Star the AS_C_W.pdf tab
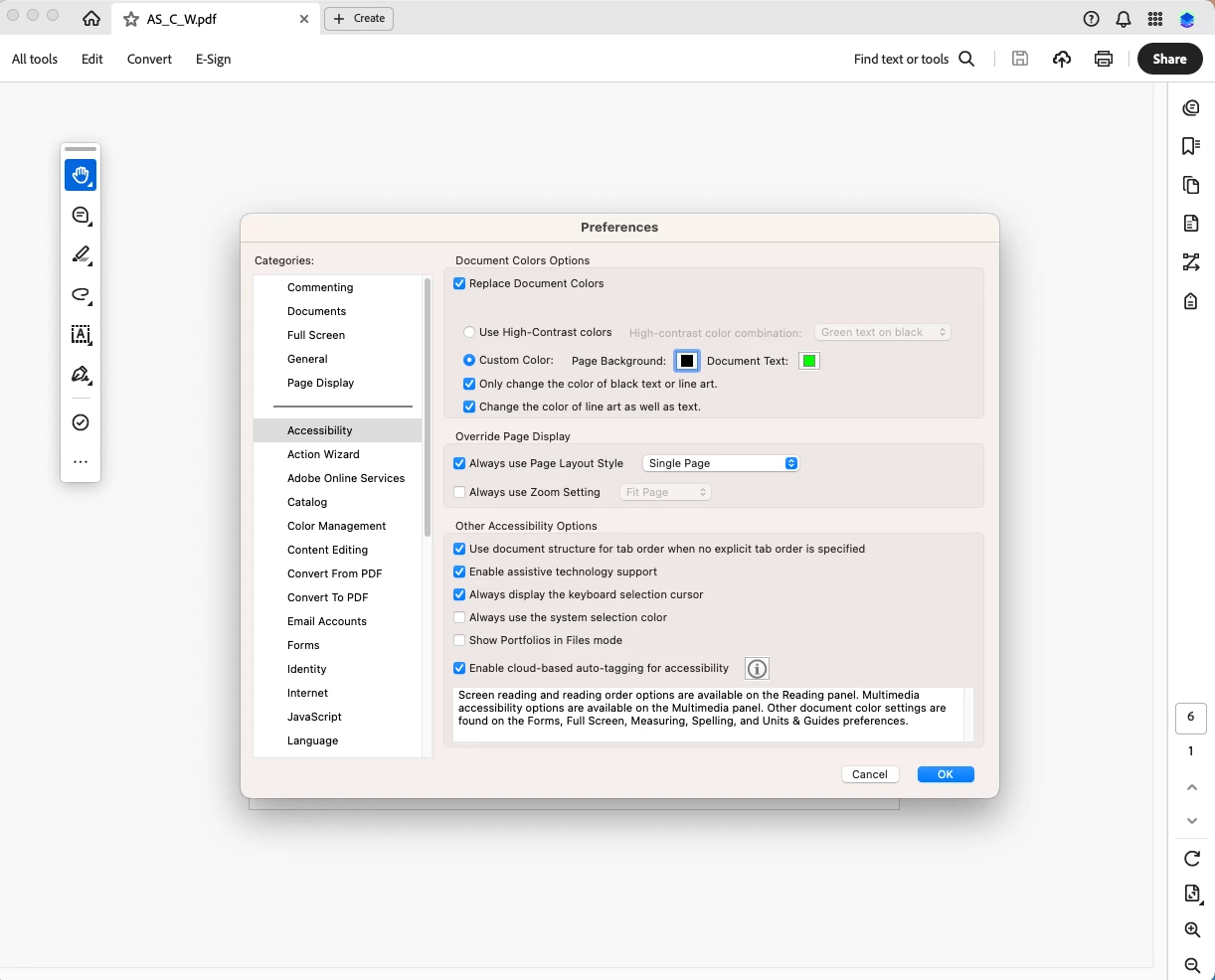This screenshot has width=1215, height=980. (131, 19)
